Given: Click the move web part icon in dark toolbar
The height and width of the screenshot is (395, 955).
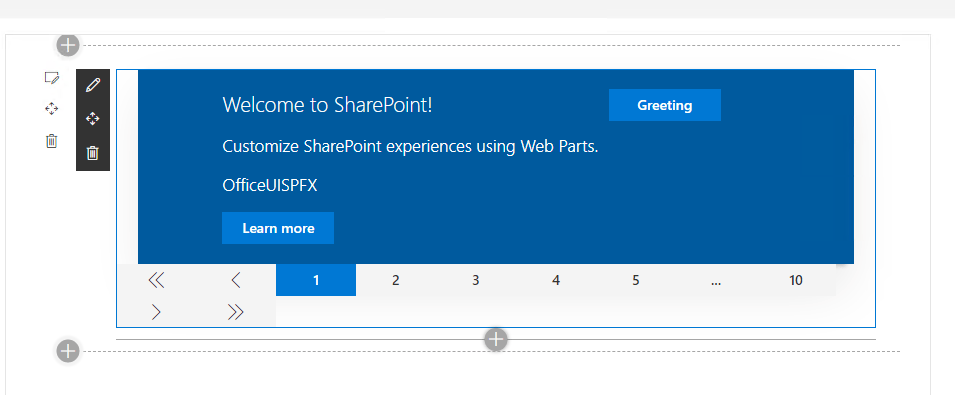Looking at the screenshot, I should coord(93,119).
